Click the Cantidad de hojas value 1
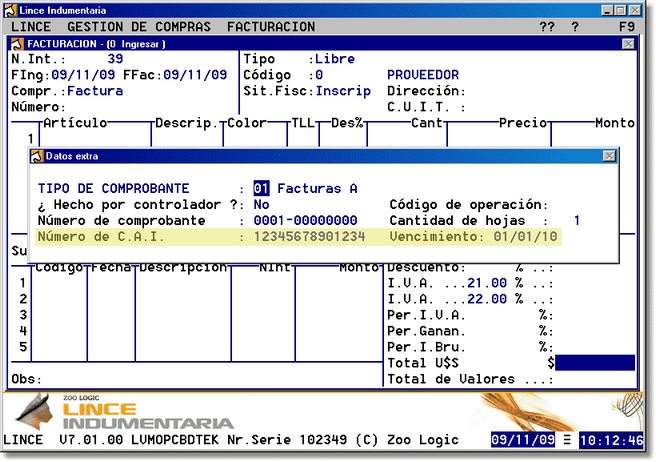The image size is (656, 462). point(577,220)
